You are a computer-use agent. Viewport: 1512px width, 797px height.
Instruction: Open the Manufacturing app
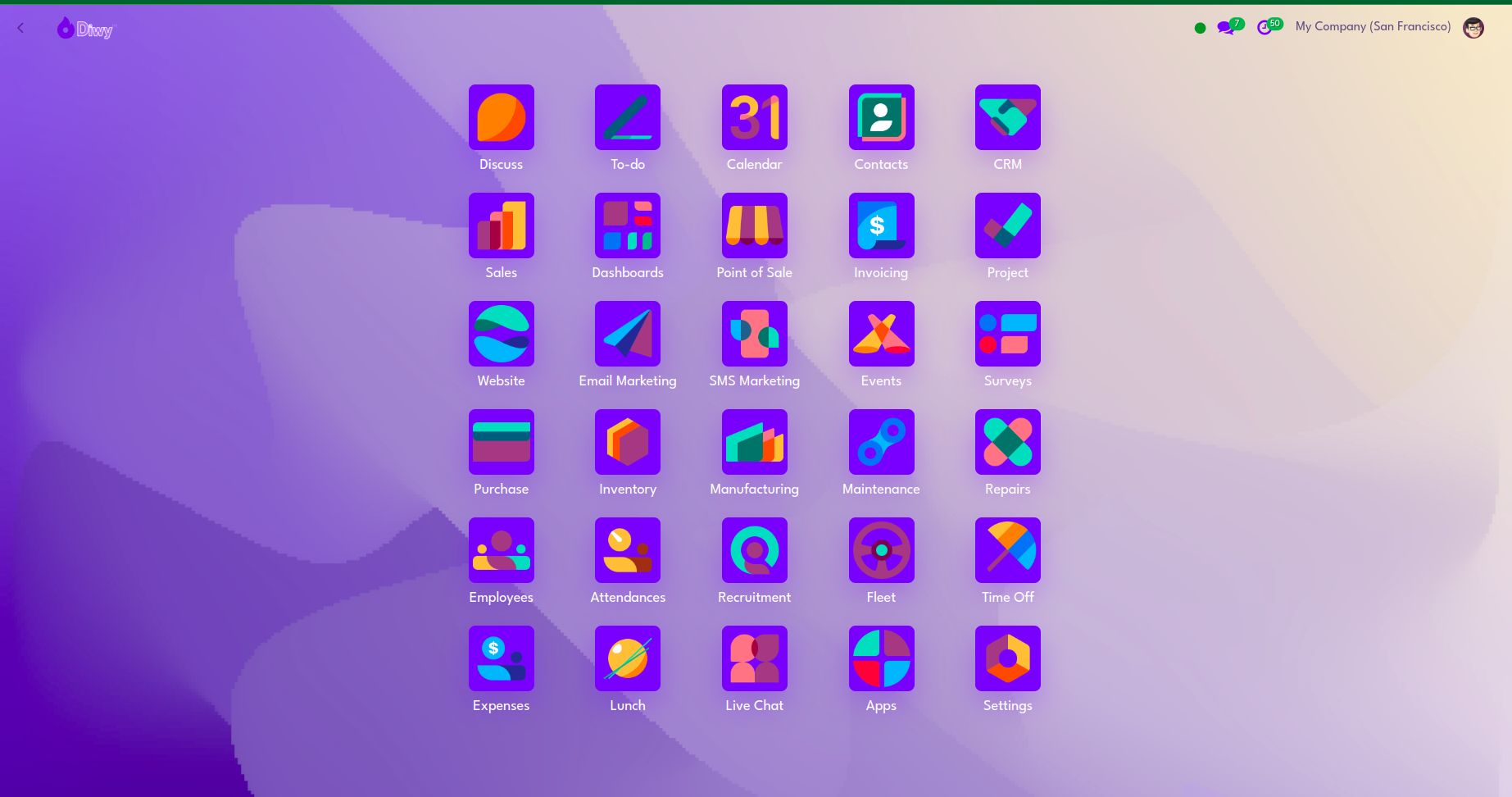tap(755, 442)
